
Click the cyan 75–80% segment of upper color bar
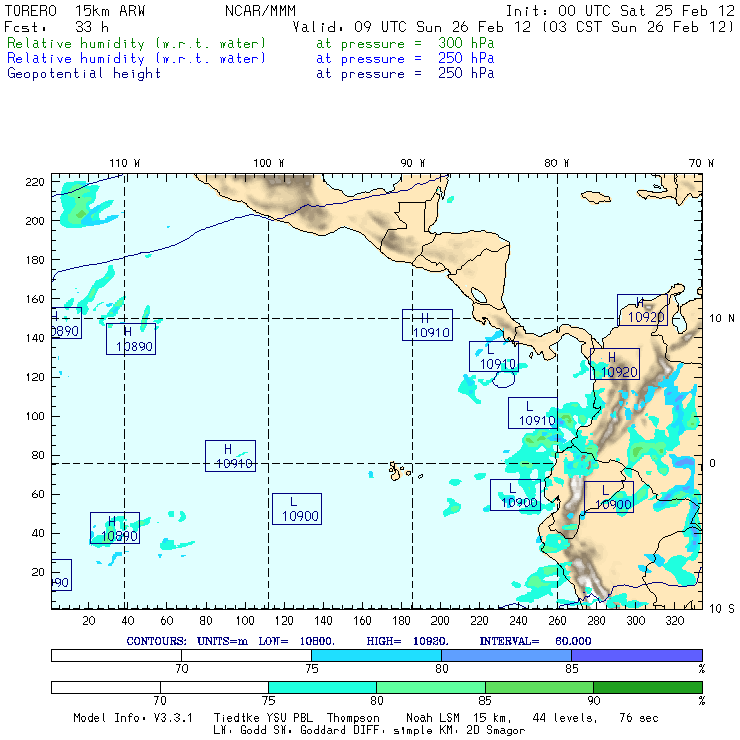376,655
